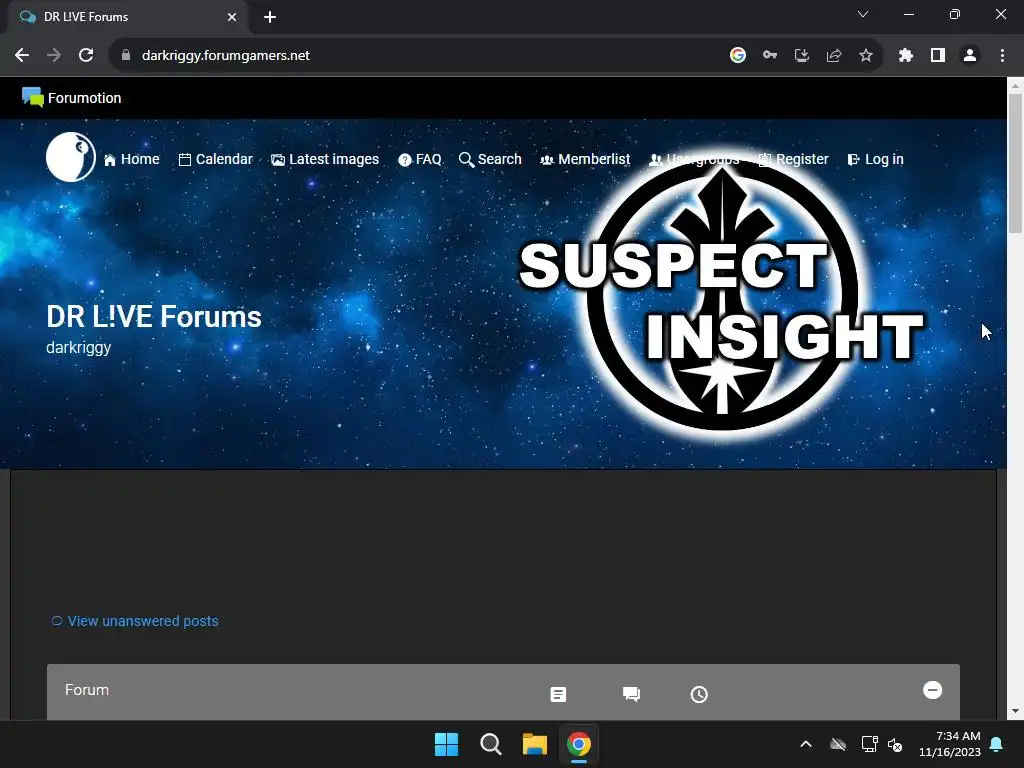
Task: Click the Chrome taskbar icon
Action: click(x=579, y=744)
